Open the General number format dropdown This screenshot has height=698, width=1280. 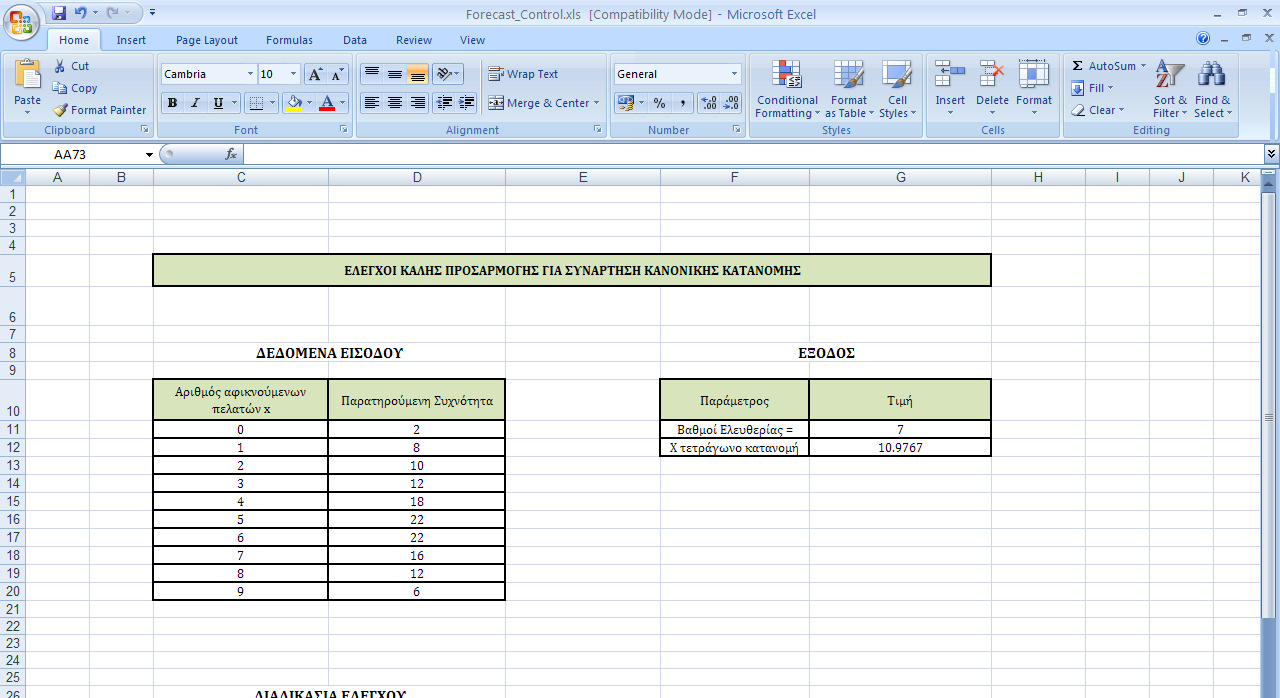coord(734,74)
